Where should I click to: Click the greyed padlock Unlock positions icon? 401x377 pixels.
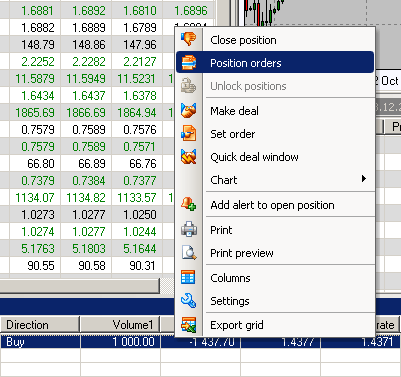pos(188,86)
